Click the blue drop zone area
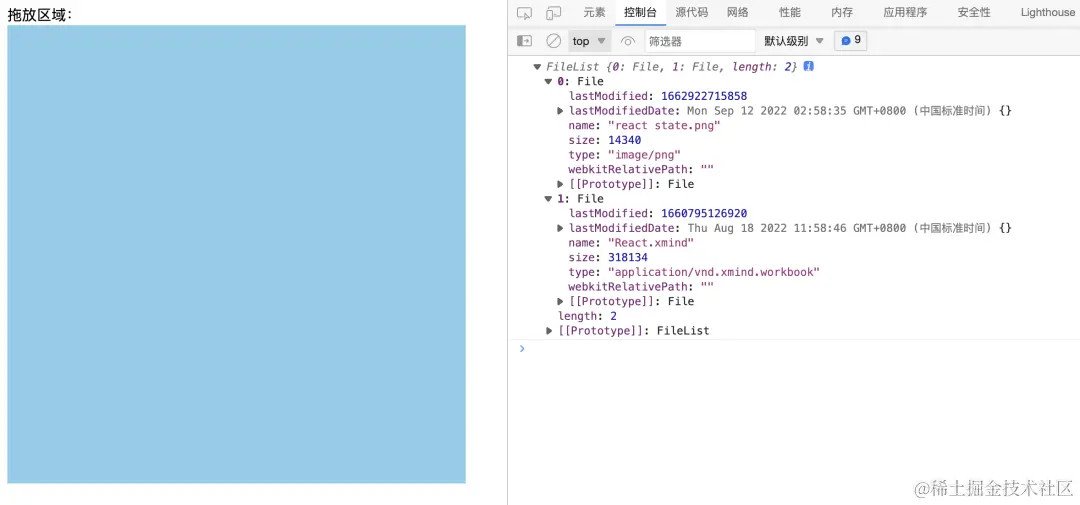 pos(236,254)
